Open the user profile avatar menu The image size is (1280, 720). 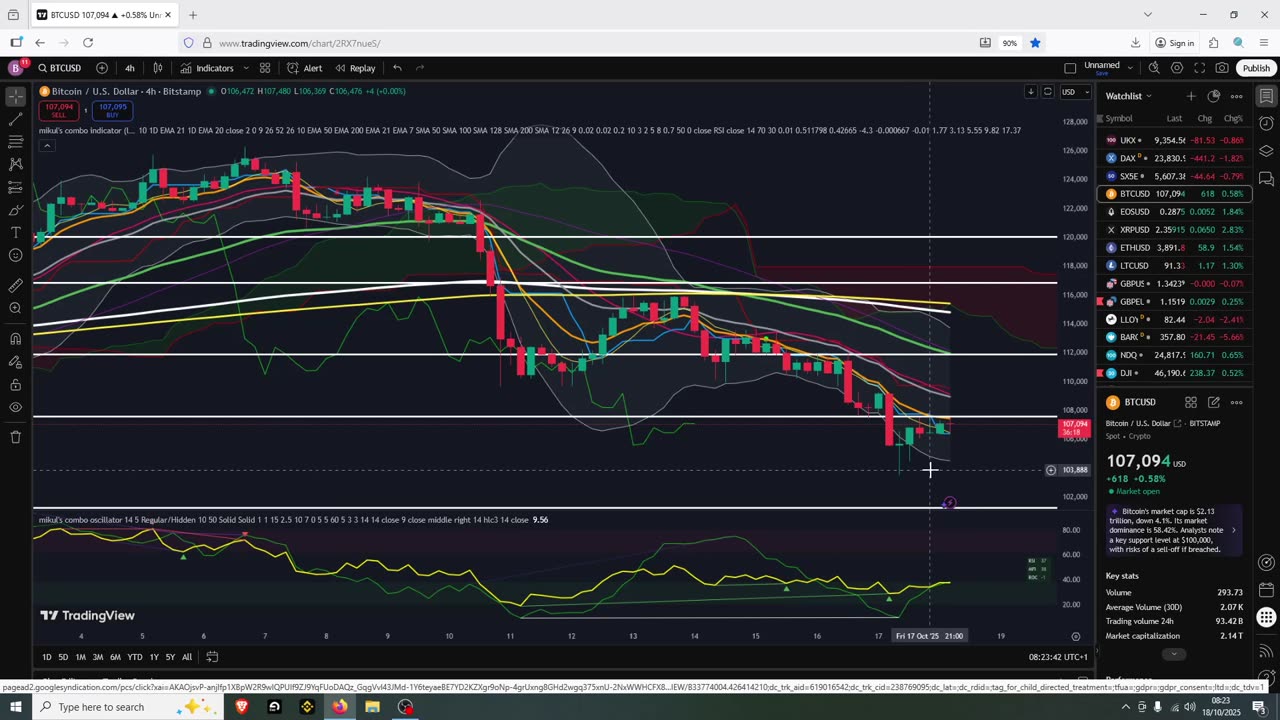coord(15,68)
